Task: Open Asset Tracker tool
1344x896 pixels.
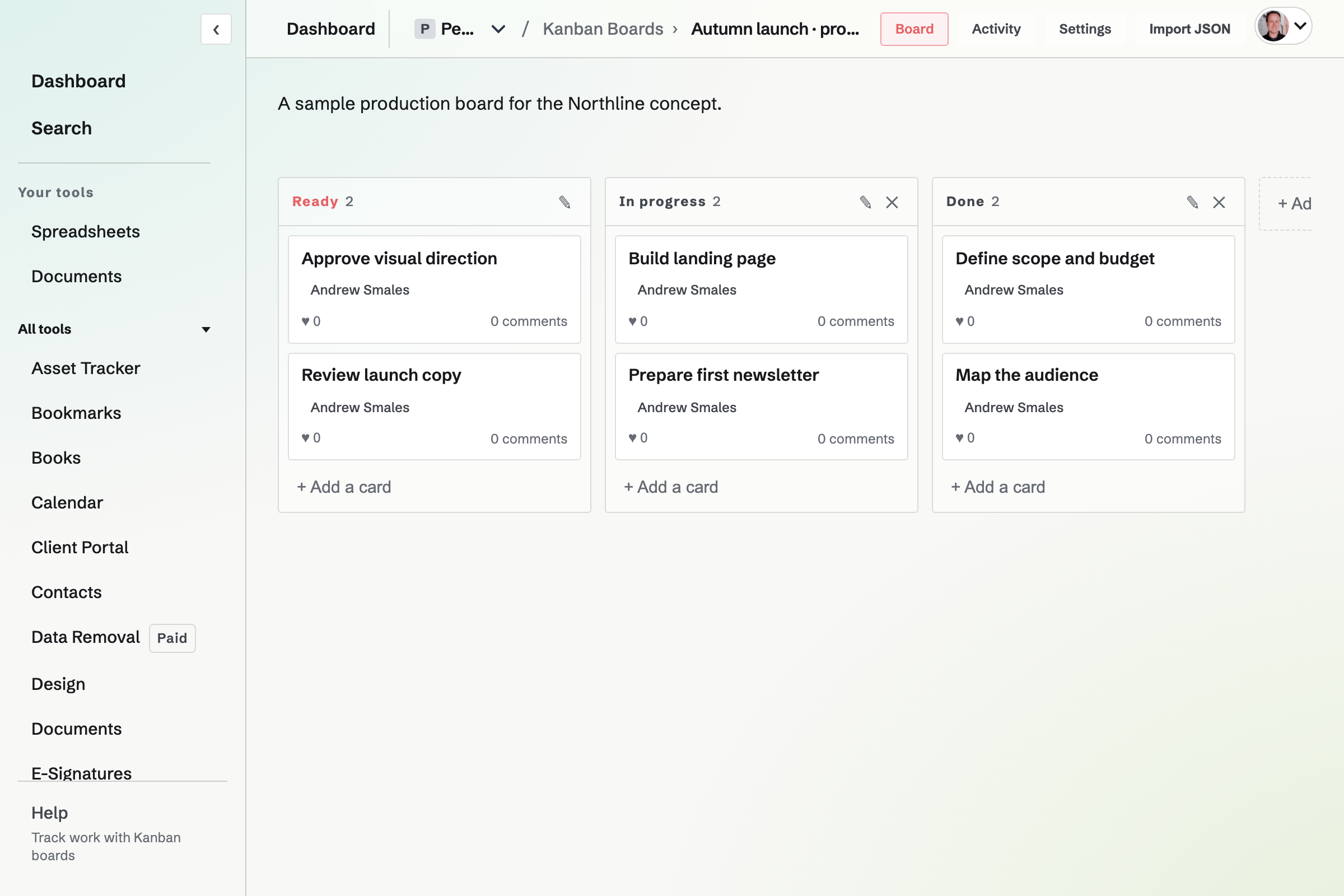Action: (86, 368)
